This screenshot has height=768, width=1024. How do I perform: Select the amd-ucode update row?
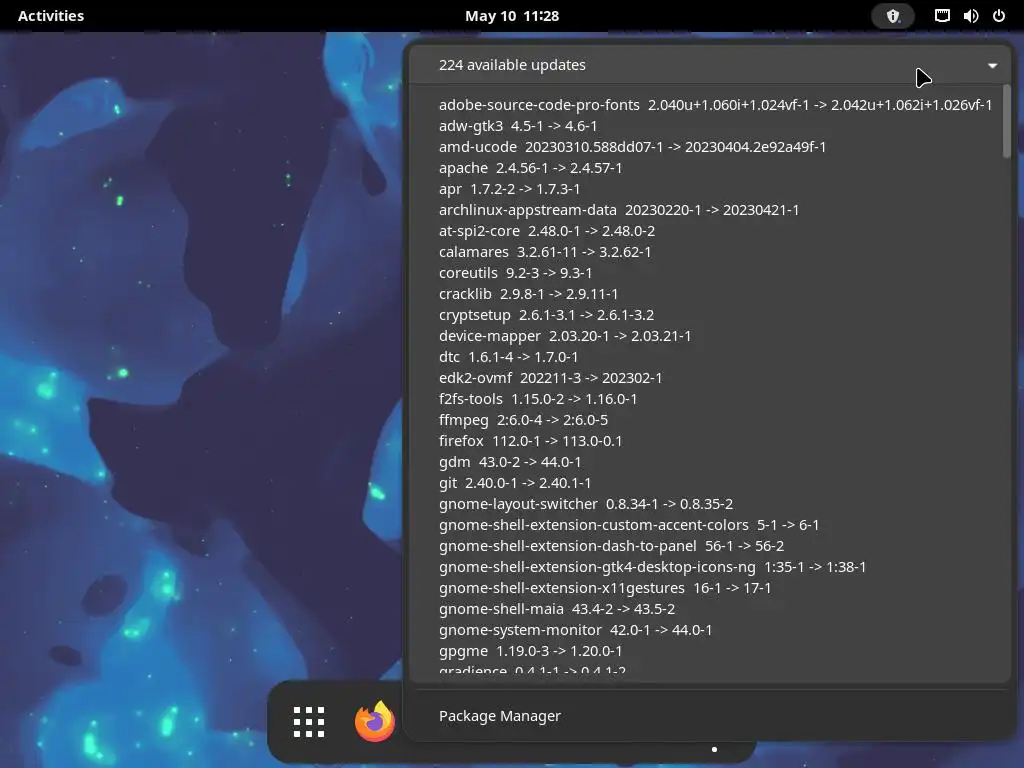click(632, 146)
